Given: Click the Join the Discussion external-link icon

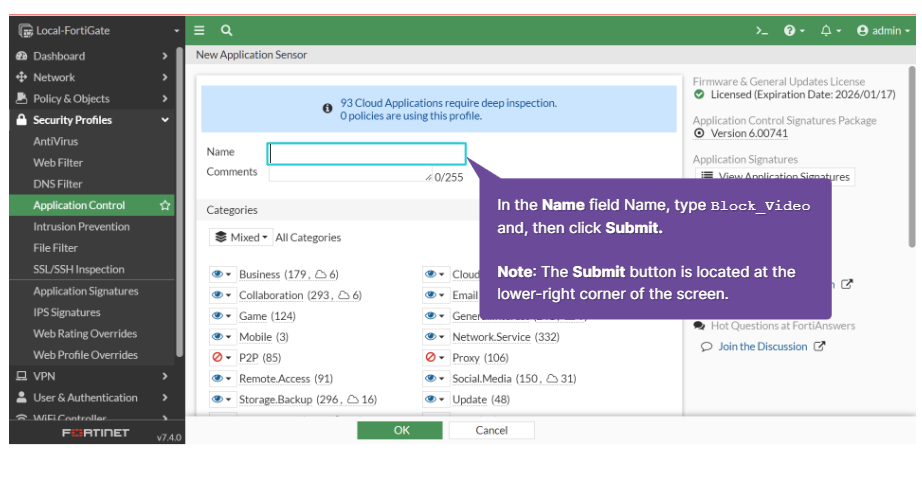Looking at the screenshot, I should tap(819, 346).
